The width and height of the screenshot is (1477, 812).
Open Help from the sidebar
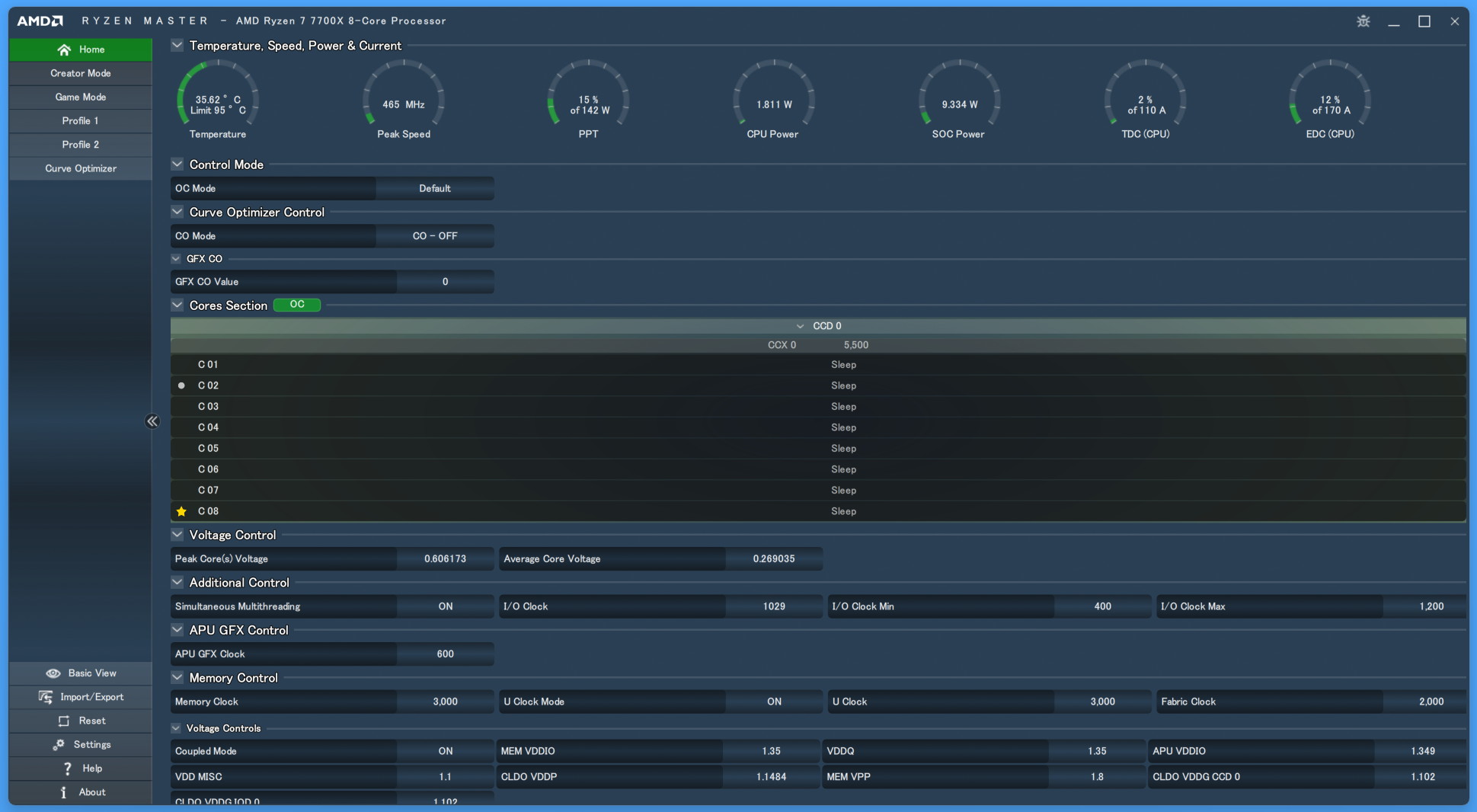point(81,769)
